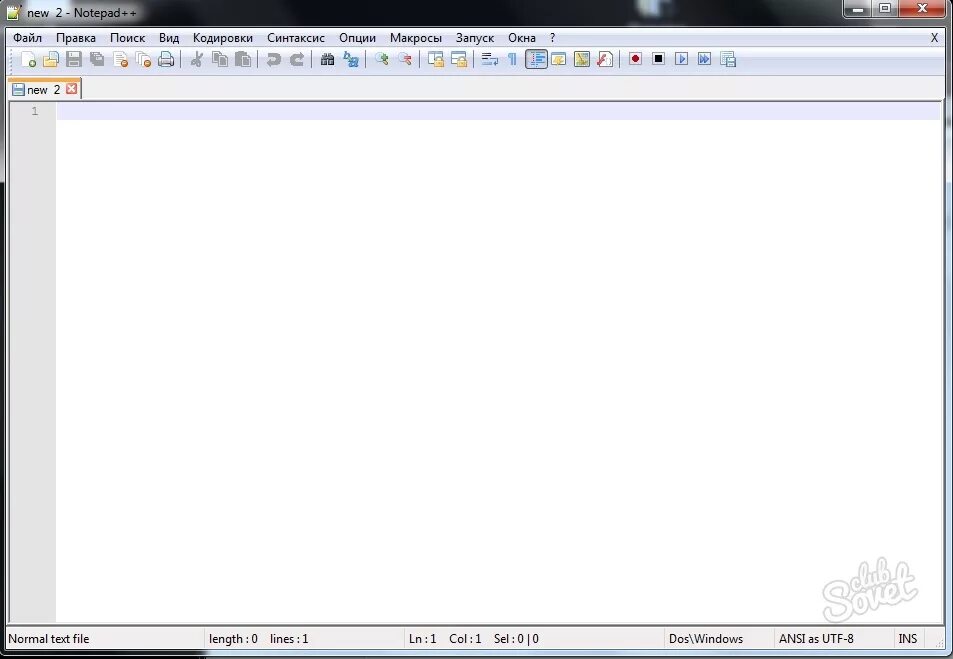Play back the recorded macro
The width and height of the screenshot is (953, 659).
pos(681,59)
